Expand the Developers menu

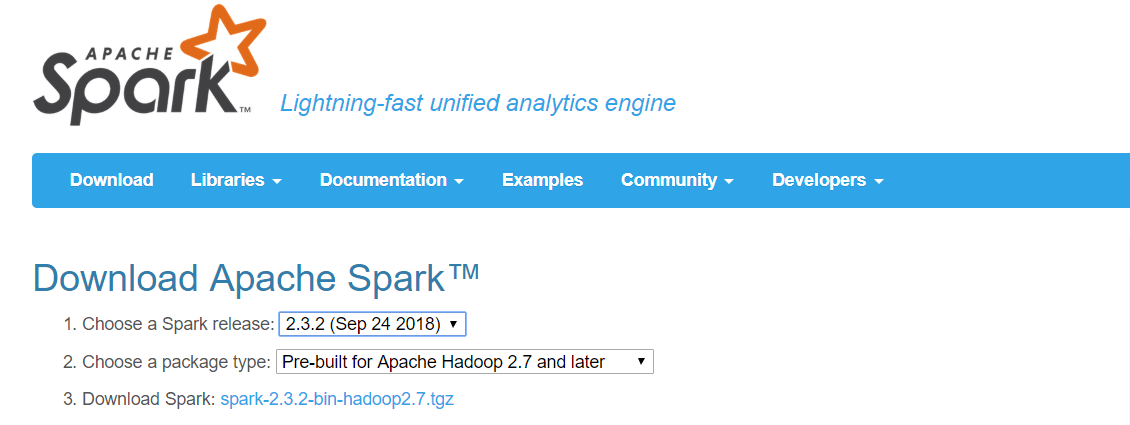tap(827, 180)
